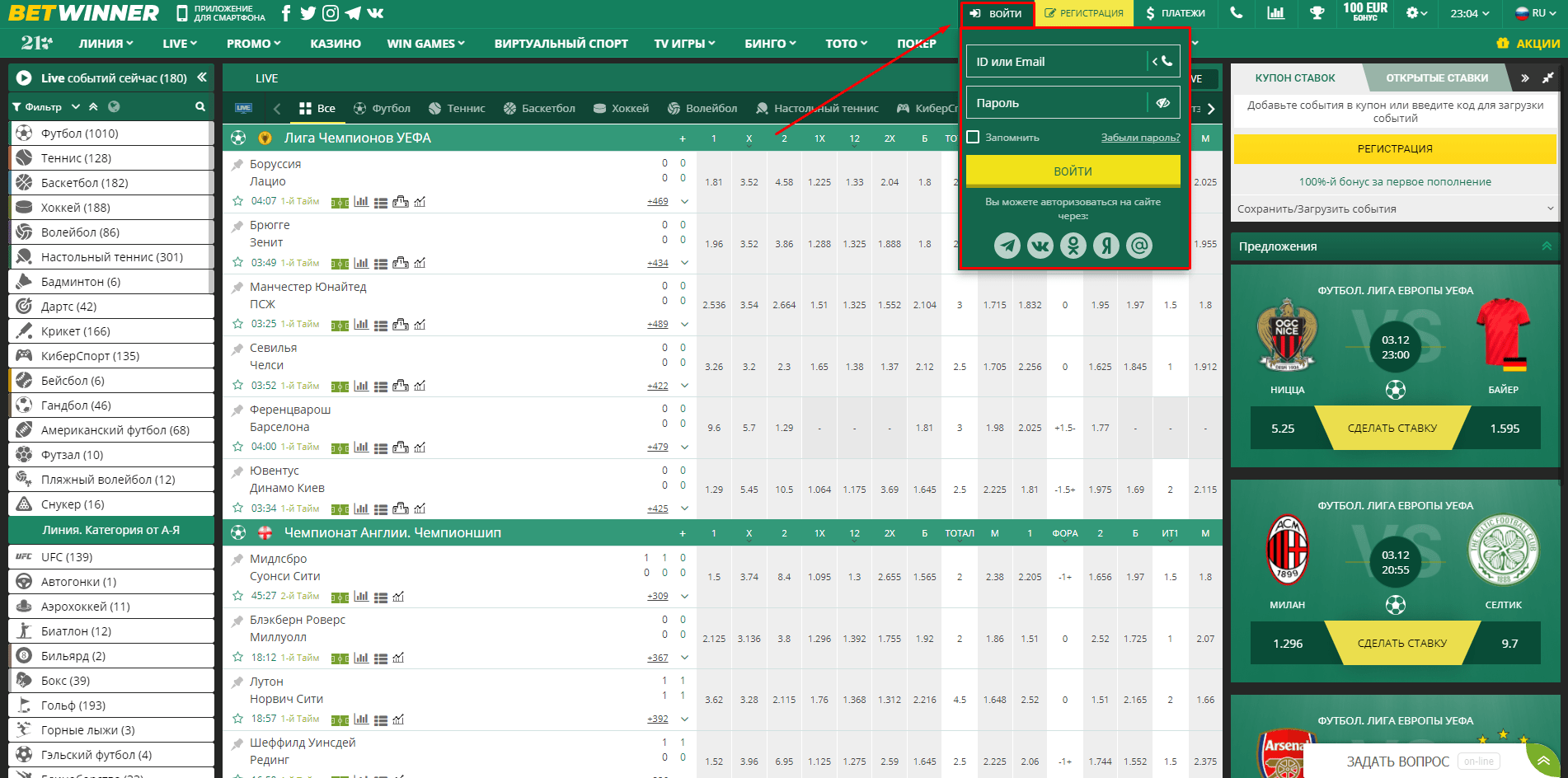The image size is (1568, 778).
Task: Pin the Лутон–Норвич Сити match
Action: coord(237,682)
